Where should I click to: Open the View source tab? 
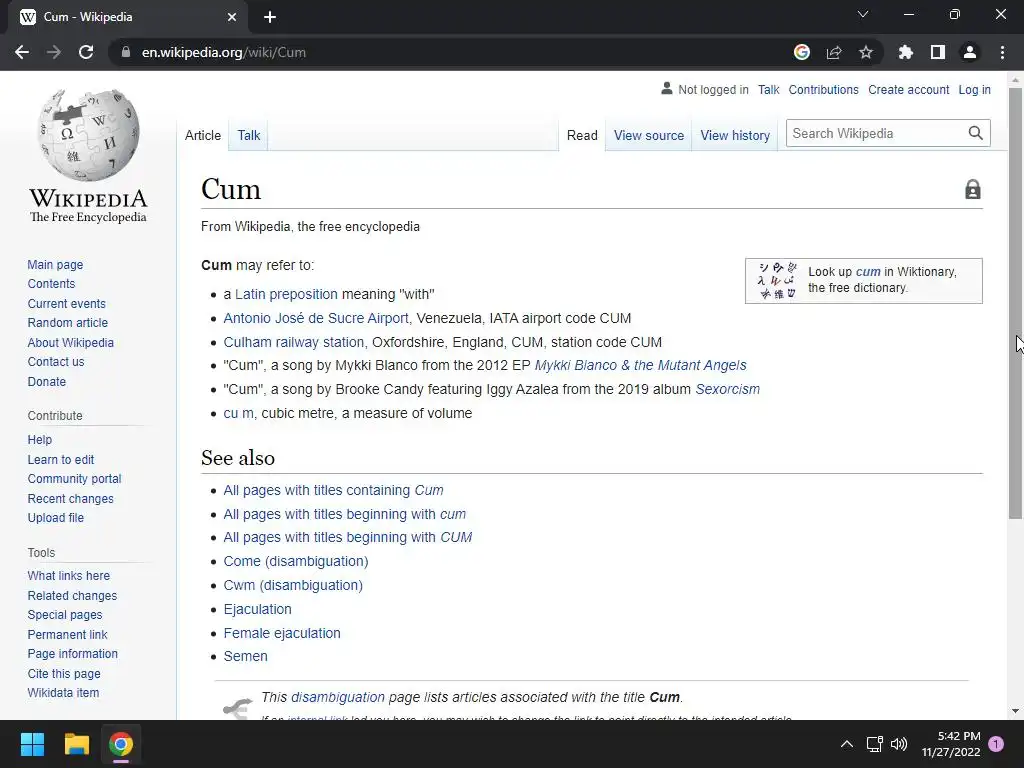[648, 135]
